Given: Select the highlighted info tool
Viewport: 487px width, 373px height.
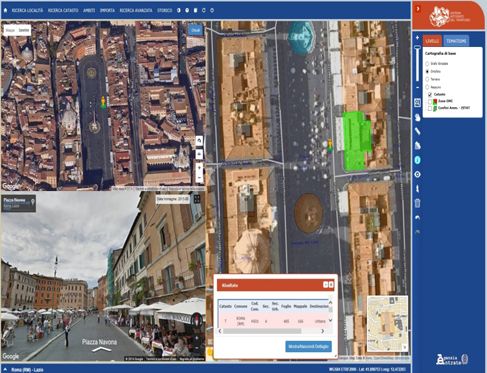Looking at the screenshot, I should tap(417, 160).
